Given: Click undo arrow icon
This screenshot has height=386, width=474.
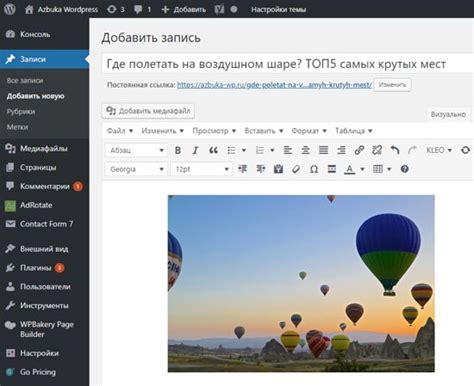Looking at the screenshot, I should click(395, 150).
